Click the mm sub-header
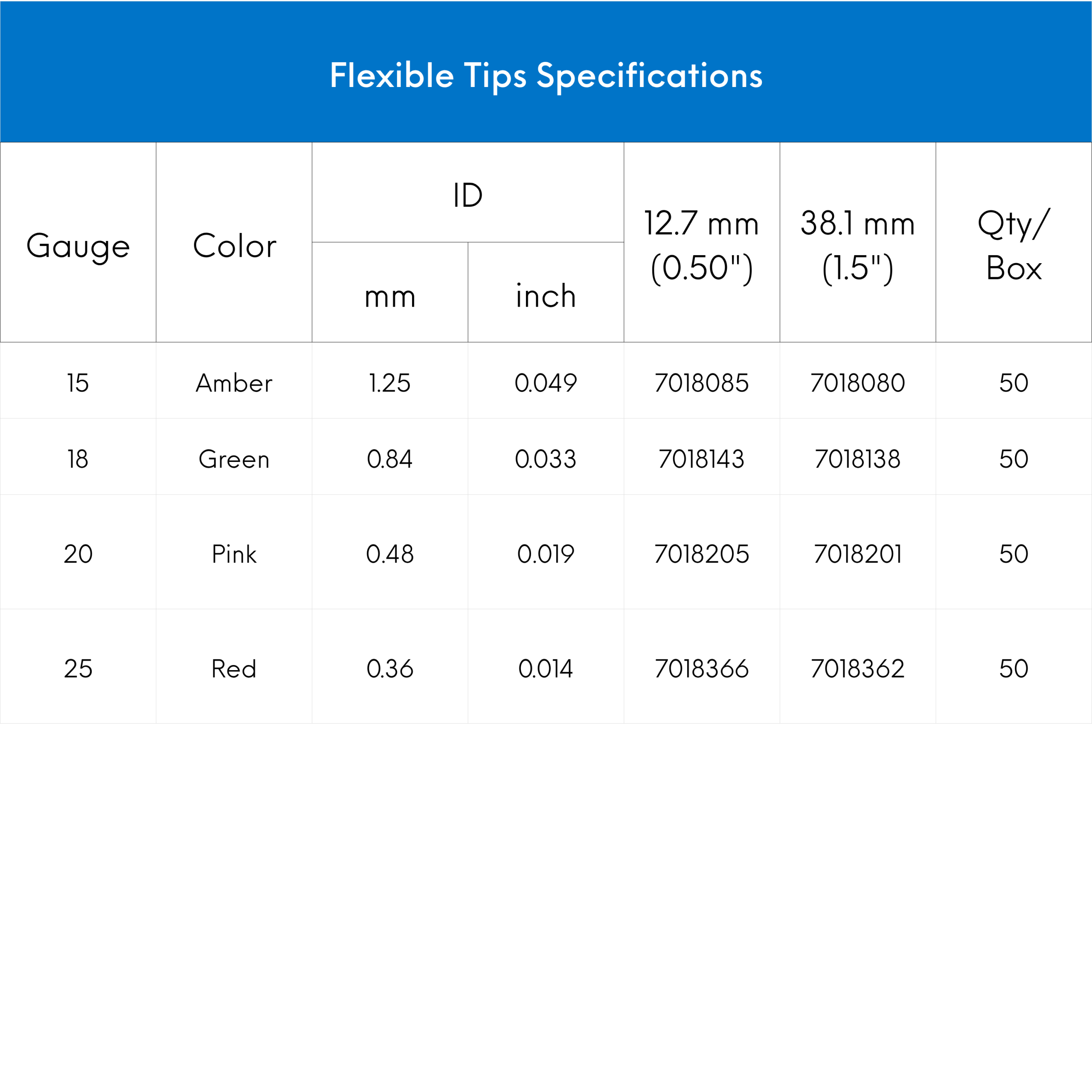The height and width of the screenshot is (1092, 1092). [389, 296]
